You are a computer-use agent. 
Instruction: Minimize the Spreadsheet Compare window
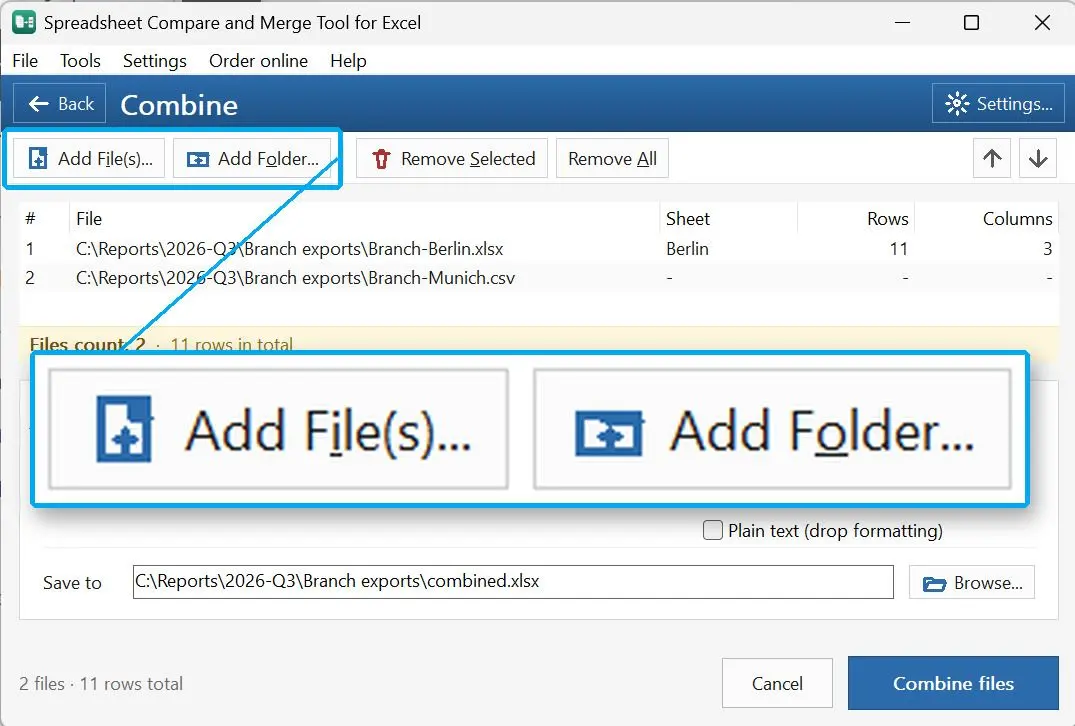click(902, 23)
